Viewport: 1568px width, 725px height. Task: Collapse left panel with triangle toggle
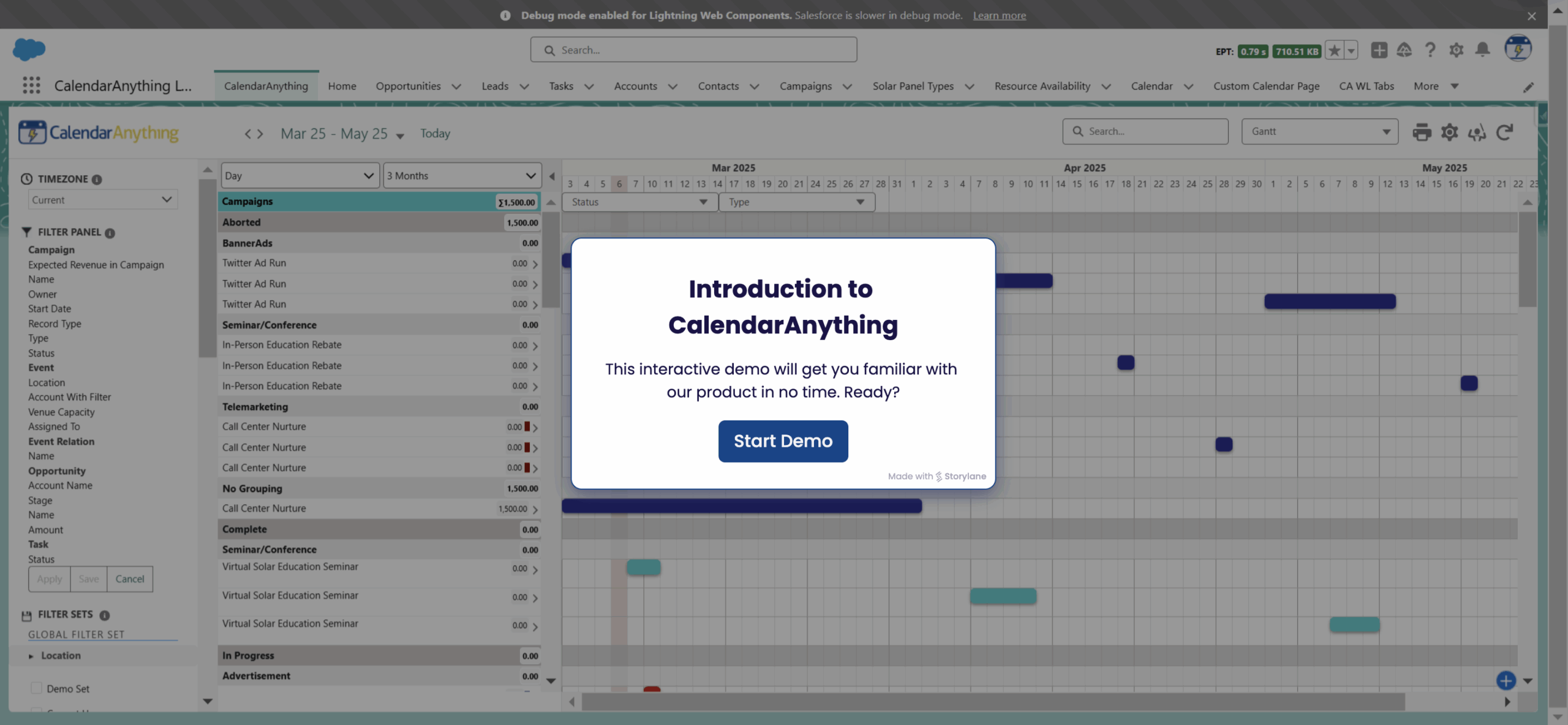tap(552, 176)
